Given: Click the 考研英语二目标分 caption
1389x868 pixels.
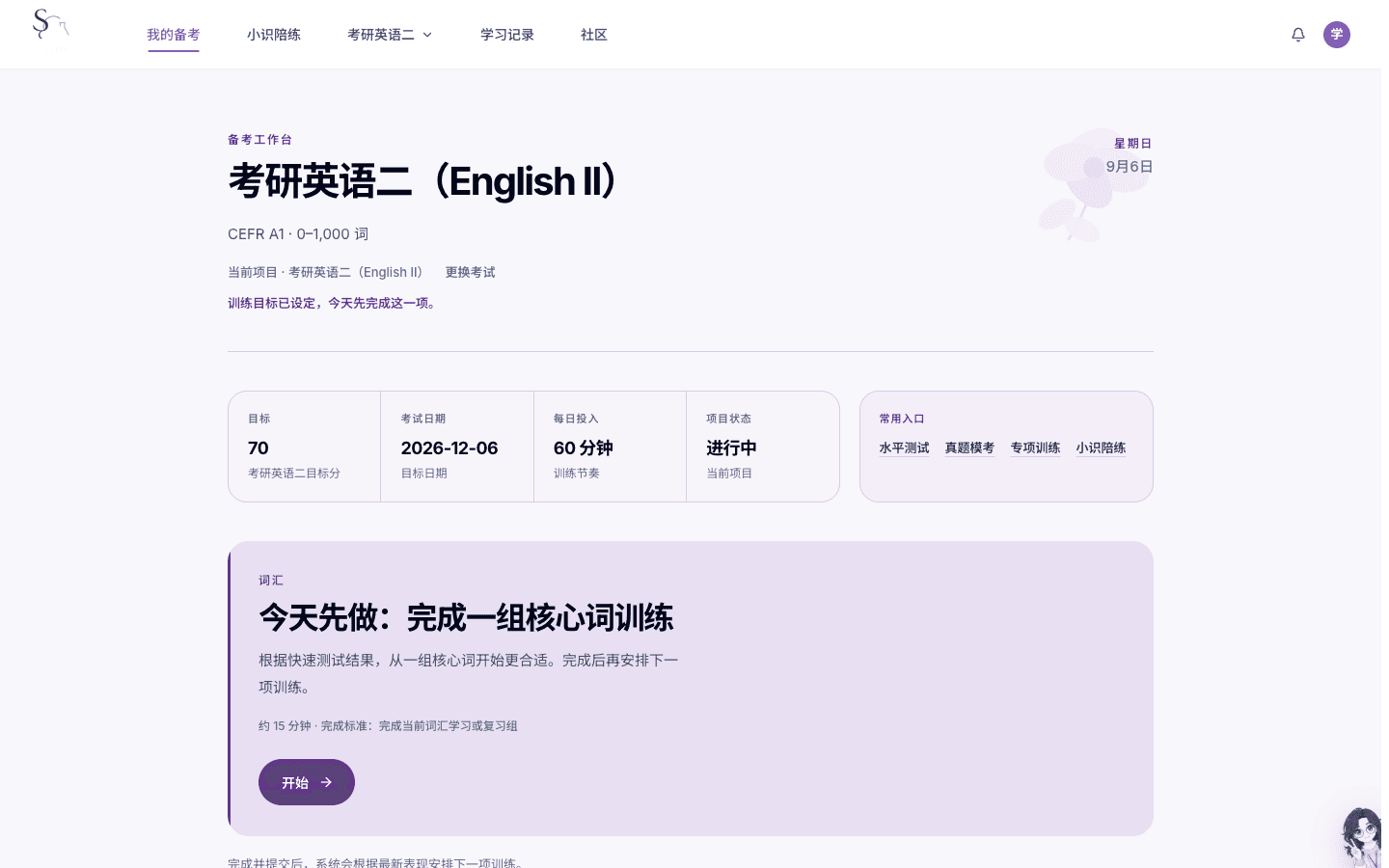Looking at the screenshot, I should pos(294,473).
